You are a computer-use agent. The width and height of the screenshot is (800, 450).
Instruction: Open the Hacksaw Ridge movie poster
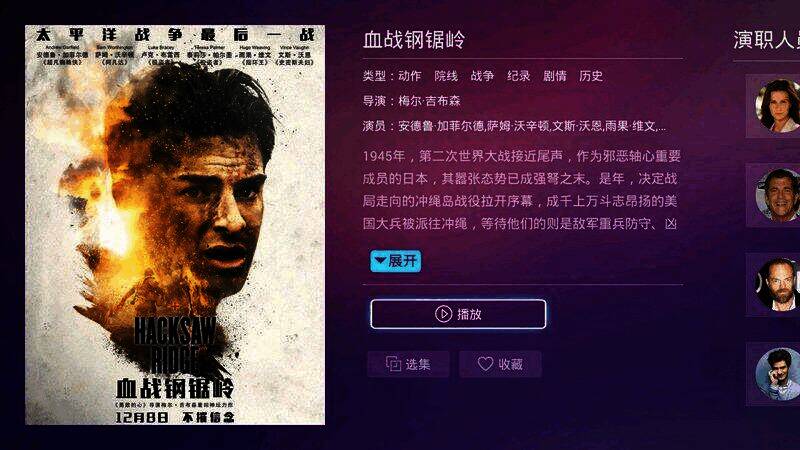coord(175,225)
